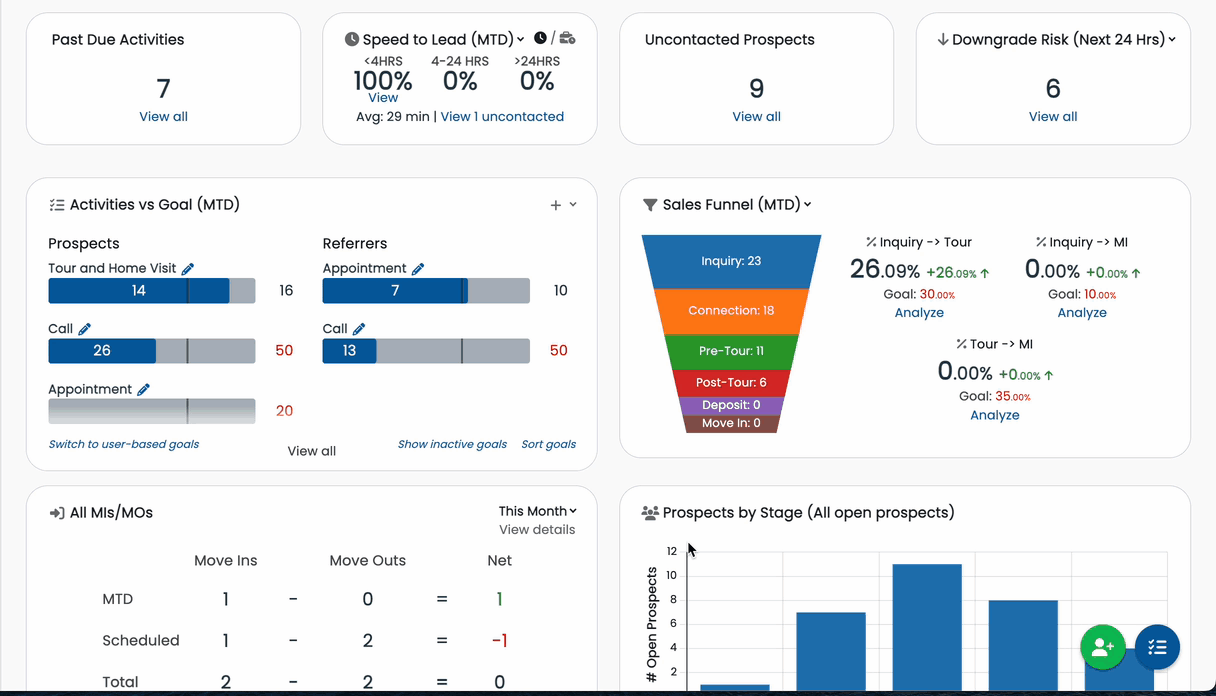Select the clock icon in Speed to Lead
This screenshot has height=696, width=1216.
pyautogui.click(x=540, y=38)
